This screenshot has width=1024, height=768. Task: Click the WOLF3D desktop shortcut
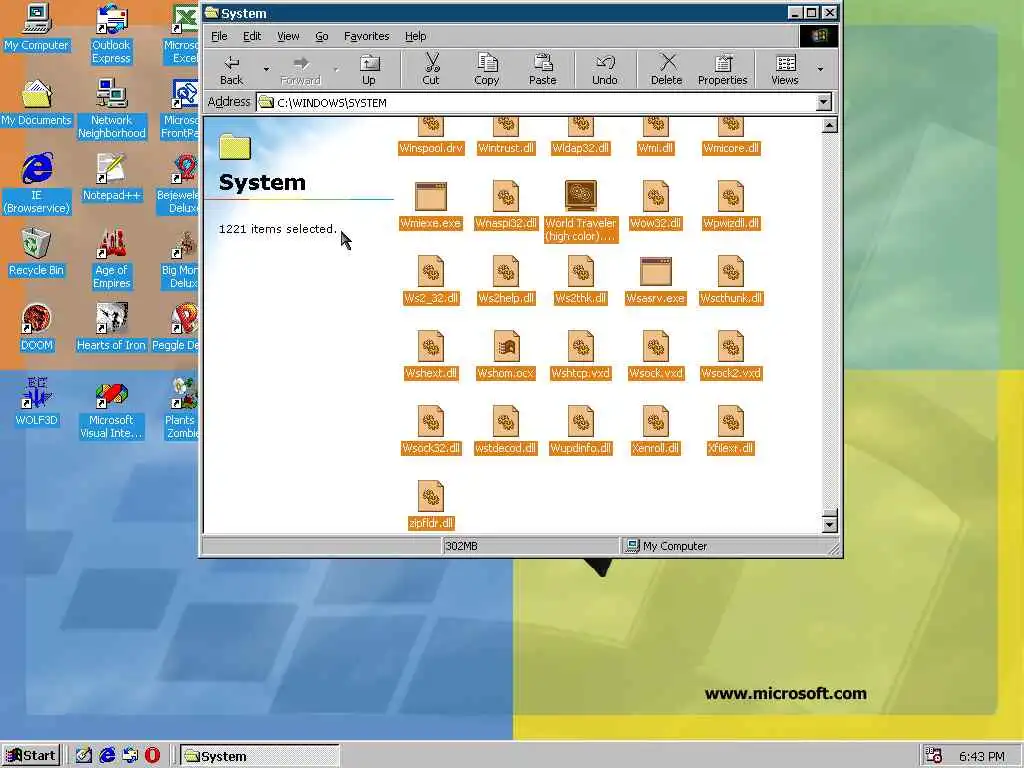(37, 403)
